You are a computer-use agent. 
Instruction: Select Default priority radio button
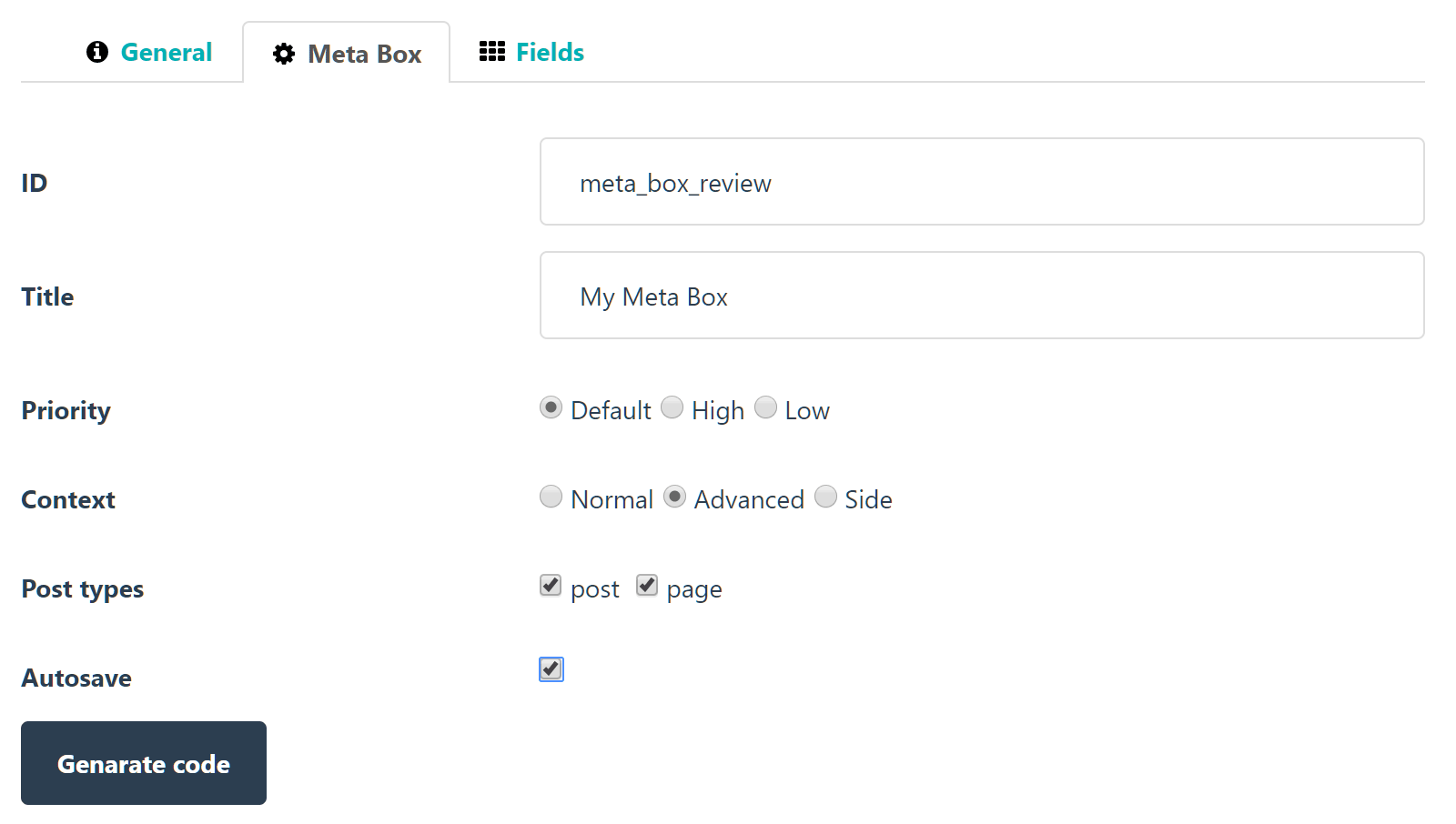tap(551, 407)
